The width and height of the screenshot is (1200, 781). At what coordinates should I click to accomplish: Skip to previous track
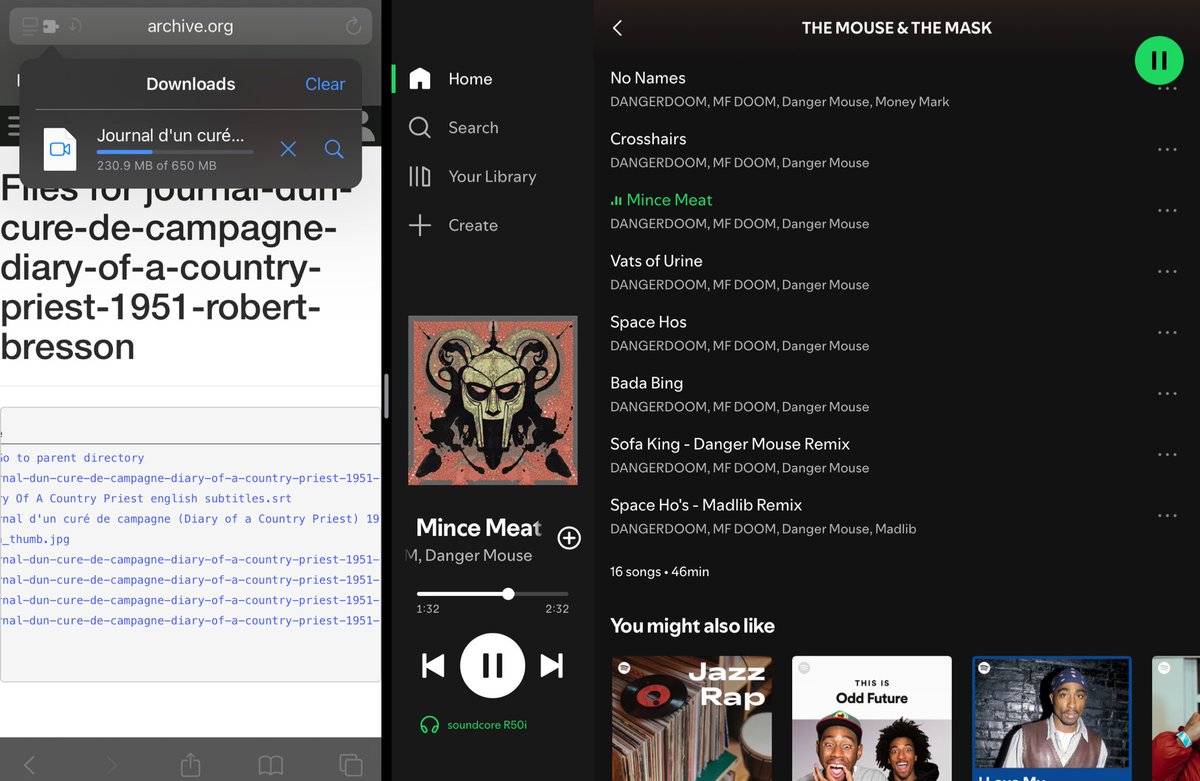coord(432,666)
